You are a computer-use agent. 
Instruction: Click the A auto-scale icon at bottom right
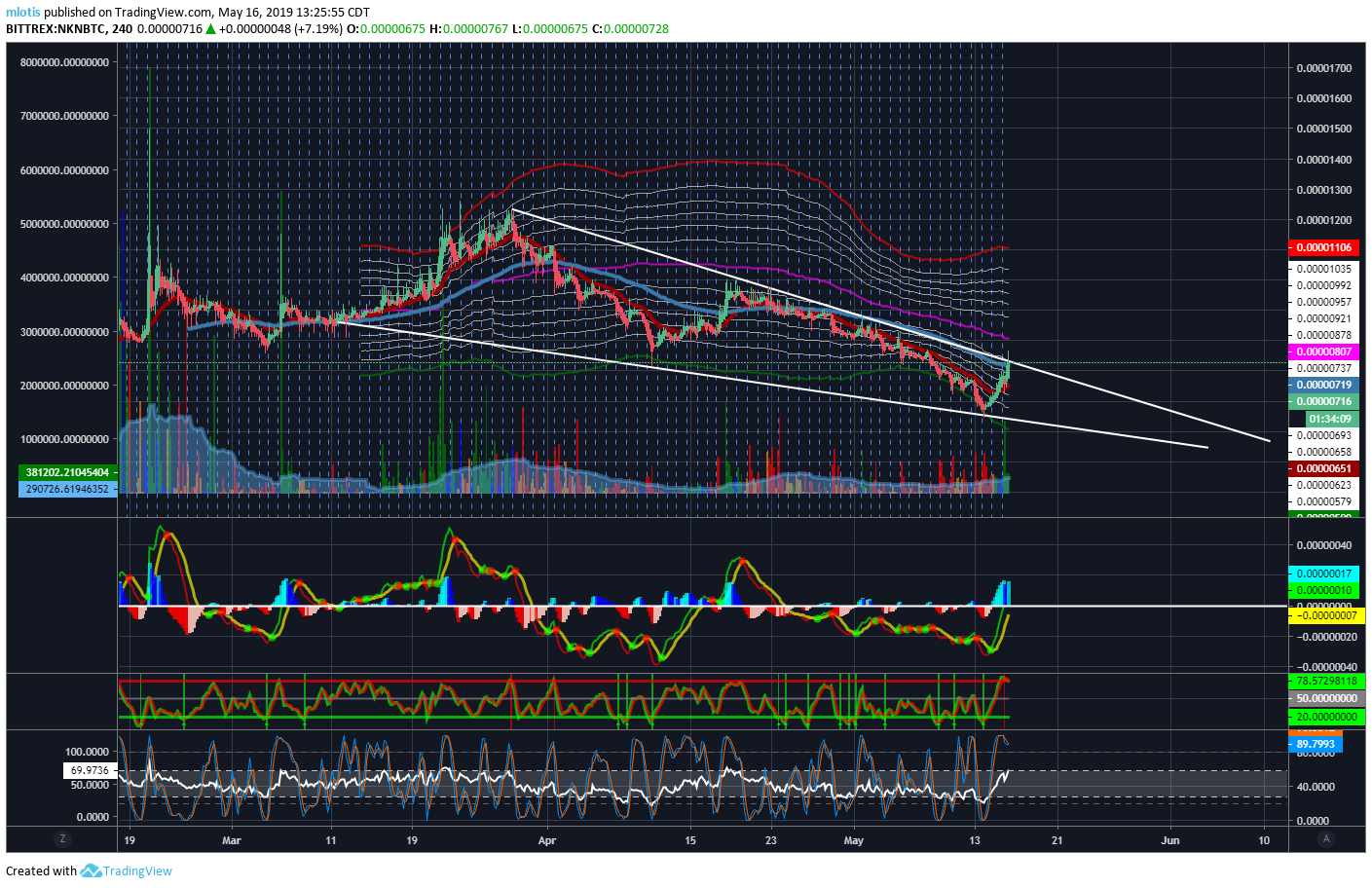pos(1325,839)
